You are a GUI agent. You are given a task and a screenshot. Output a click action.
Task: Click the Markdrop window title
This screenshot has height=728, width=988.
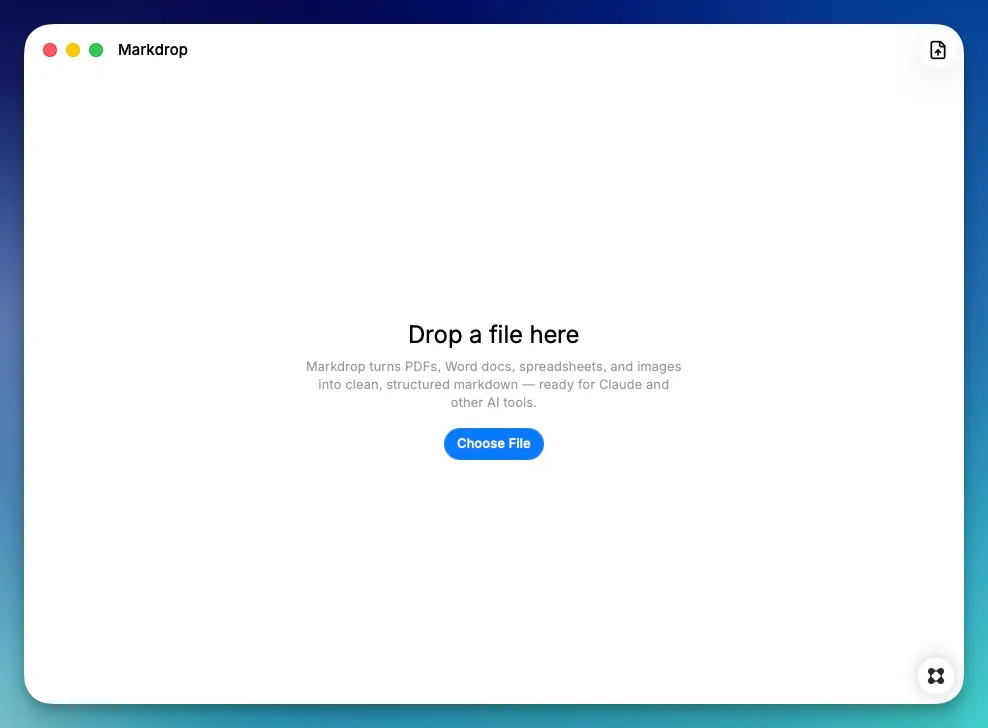152,50
